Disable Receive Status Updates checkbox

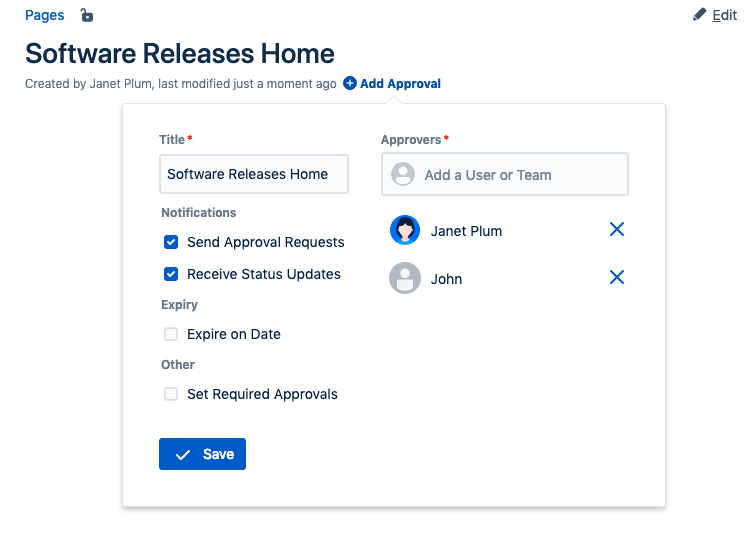[x=171, y=274]
